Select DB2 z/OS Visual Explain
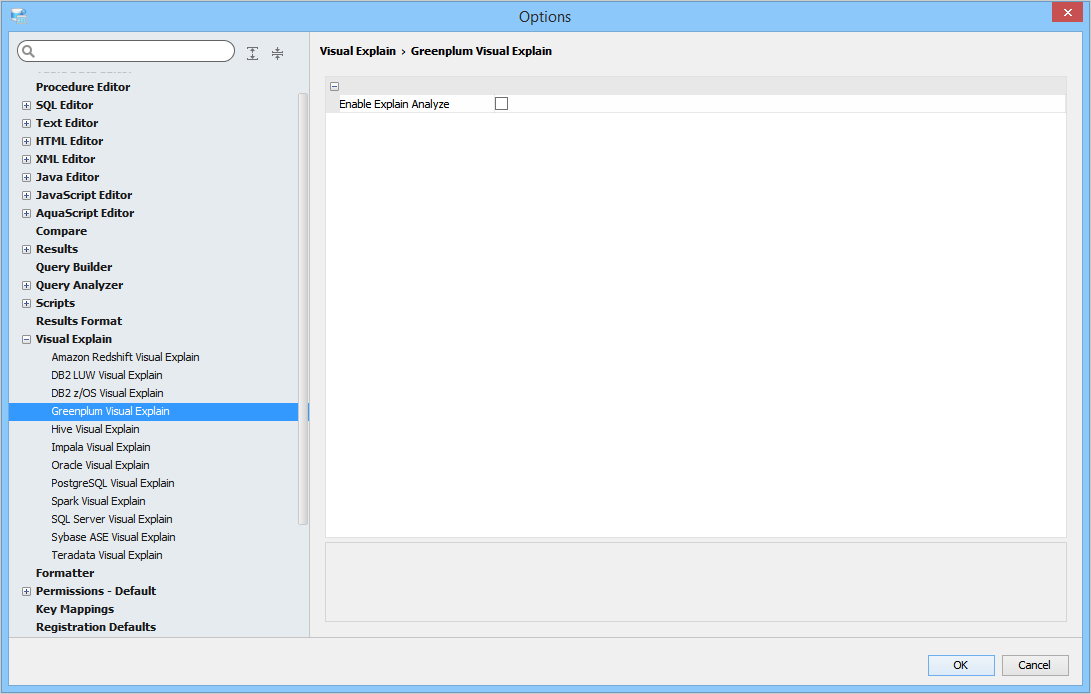1091x694 pixels. 107,393
